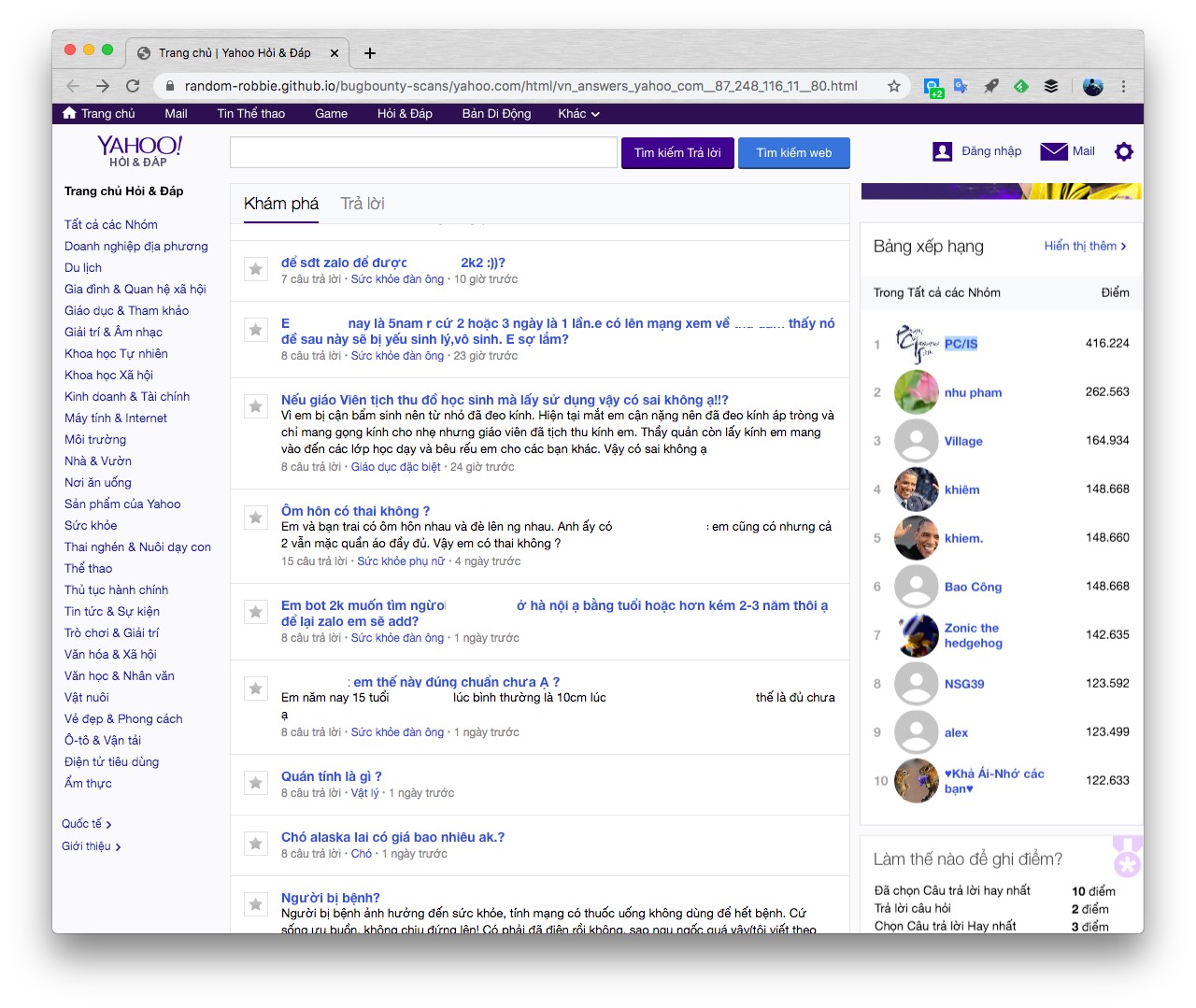Click the Yahoo Hỏi & Đáp logo
Image resolution: width=1196 pixels, height=1008 pixels.
[139, 150]
